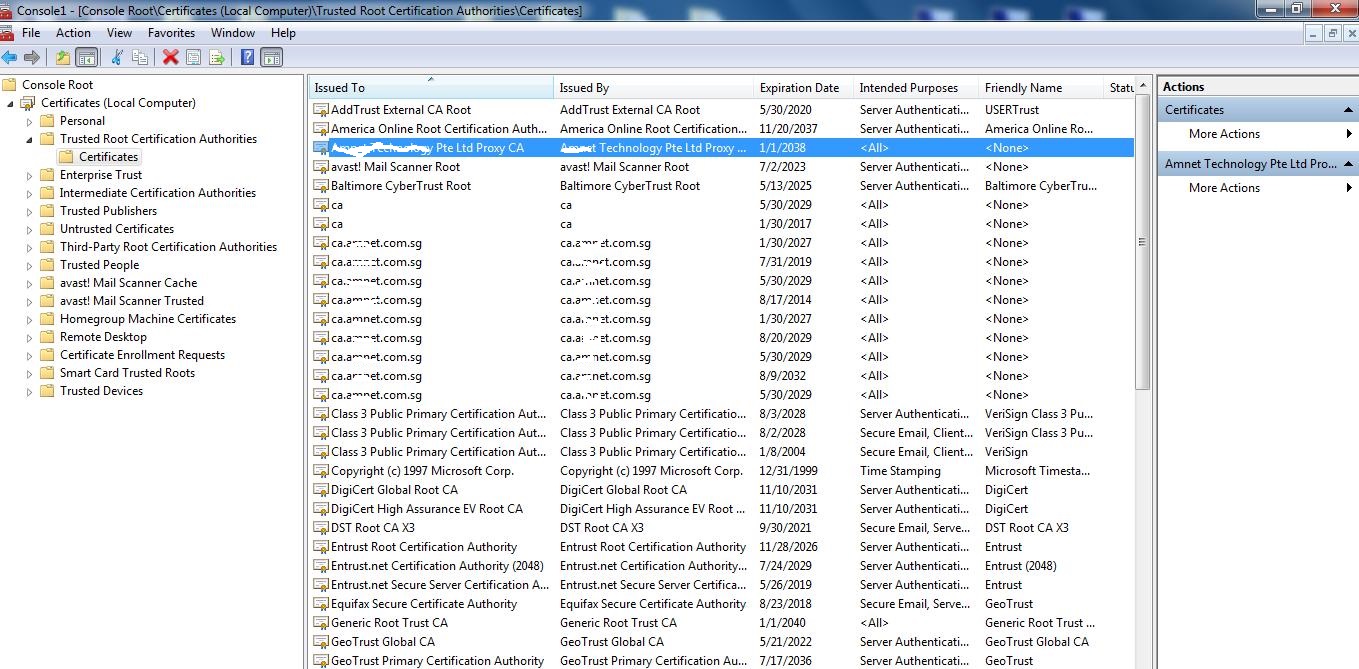Screen dimensions: 1359x669
Task: Expand Third-Party Root Certification Authorities arrow
Action: [x=30, y=247]
